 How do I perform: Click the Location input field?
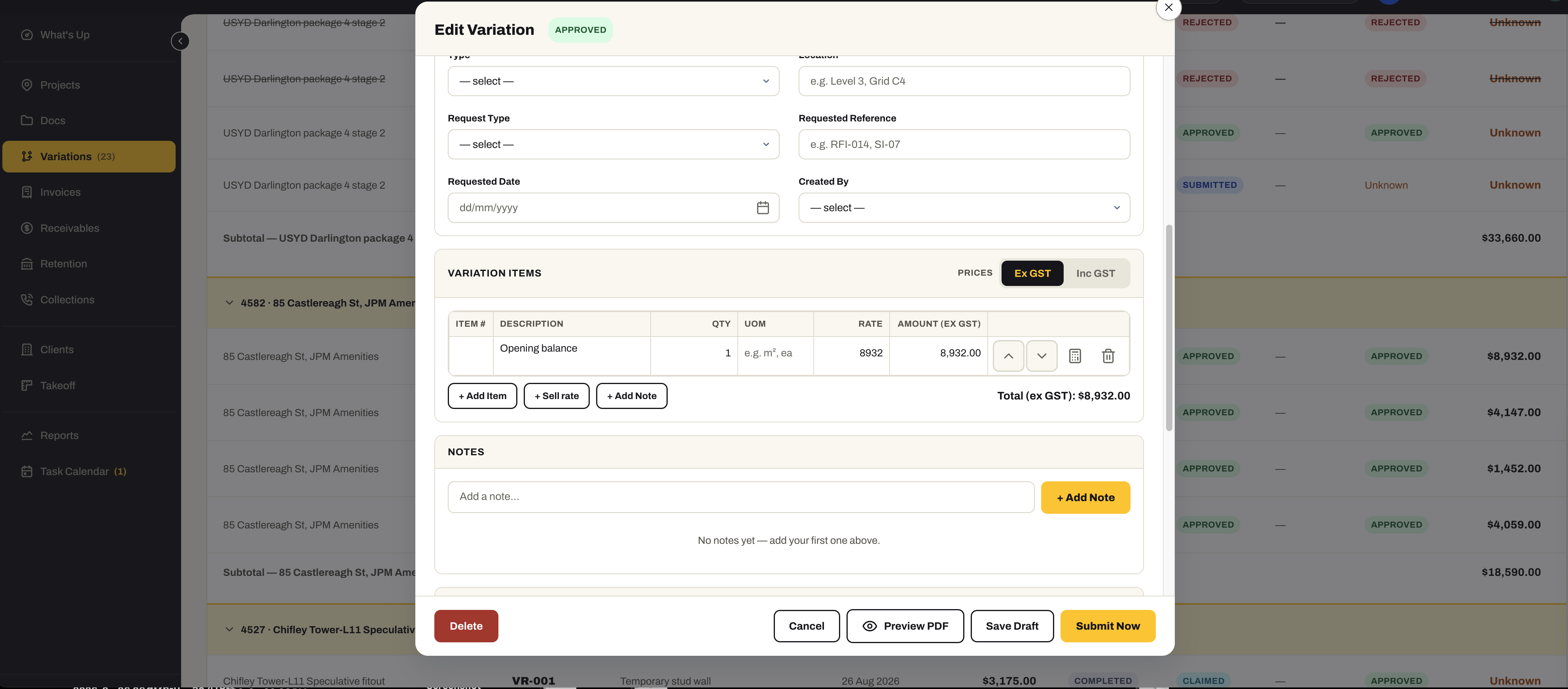click(x=964, y=81)
